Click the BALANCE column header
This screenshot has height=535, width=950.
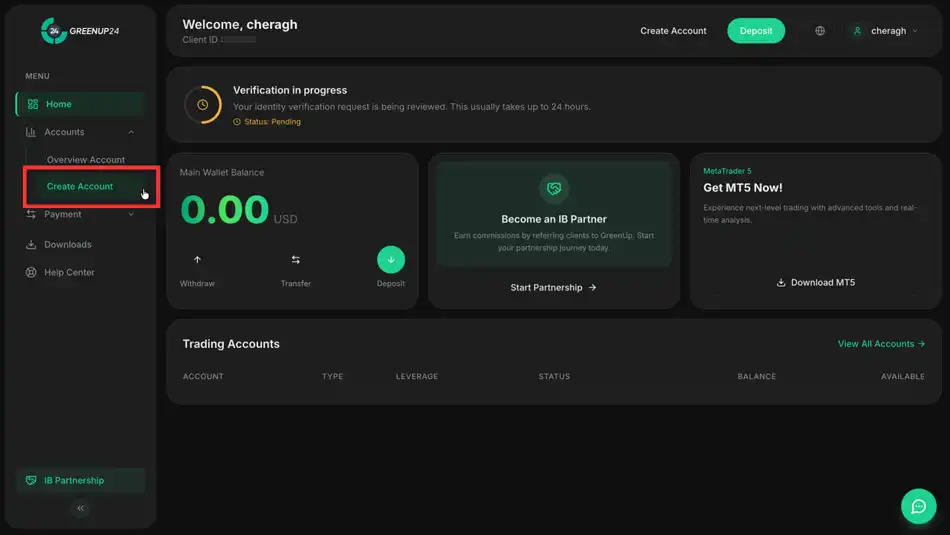tap(757, 376)
